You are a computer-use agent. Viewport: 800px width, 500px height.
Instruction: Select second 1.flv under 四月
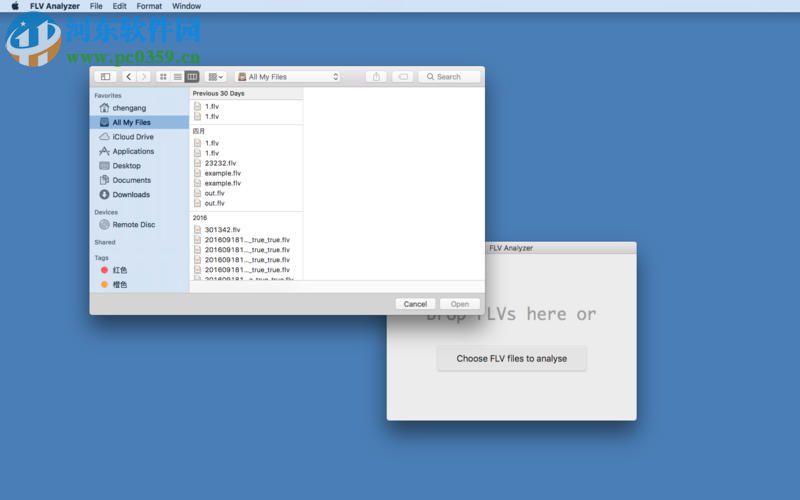click(x=246, y=153)
